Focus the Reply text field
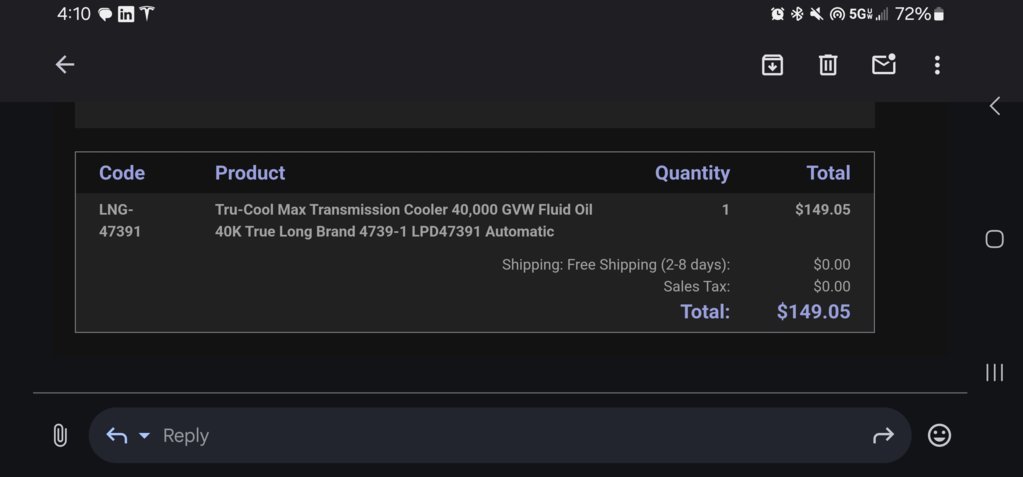The width and height of the screenshot is (1023, 477). 500,435
